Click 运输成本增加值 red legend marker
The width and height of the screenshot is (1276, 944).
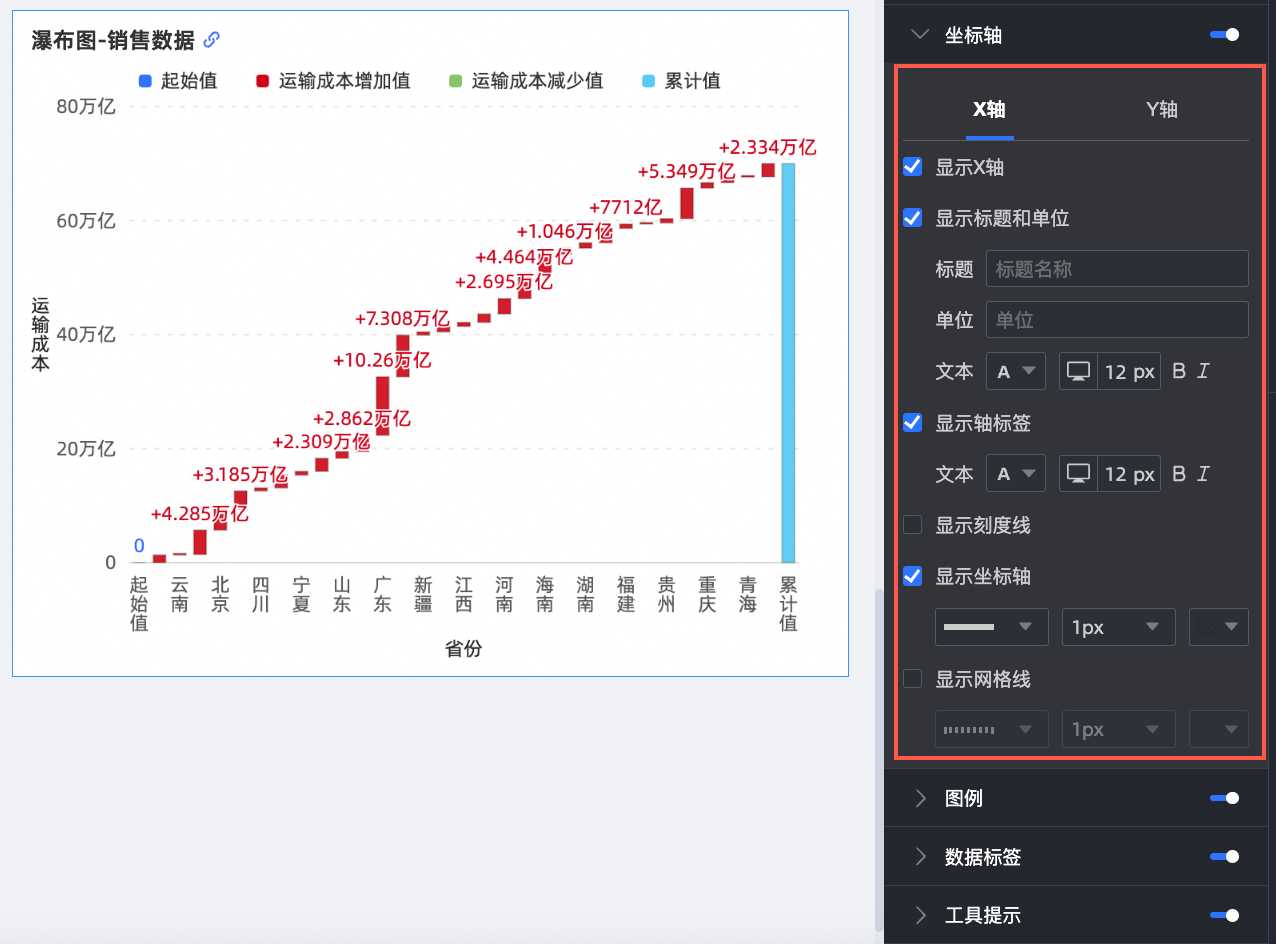[x=262, y=82]
